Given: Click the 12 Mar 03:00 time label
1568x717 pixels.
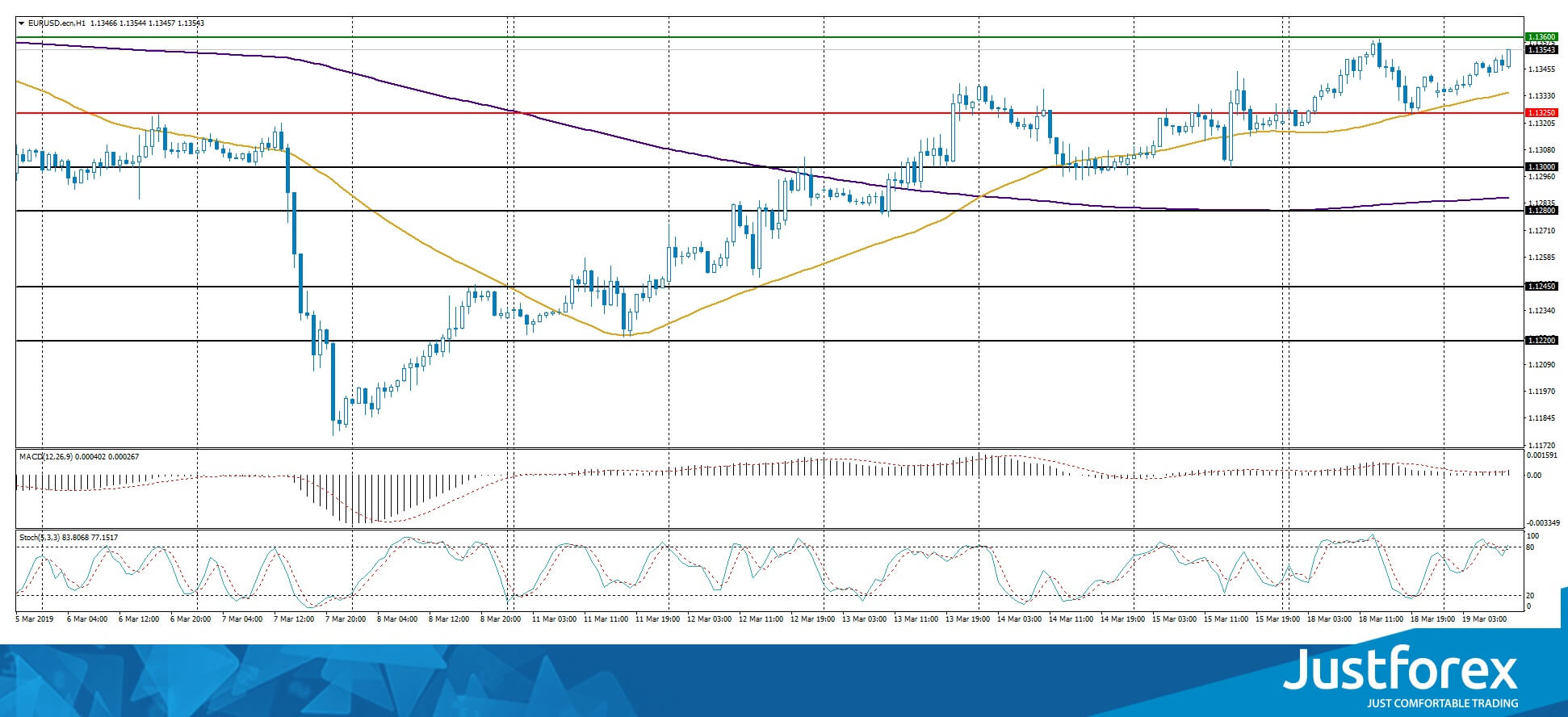Looking at the screenshot, I should 710,619.
